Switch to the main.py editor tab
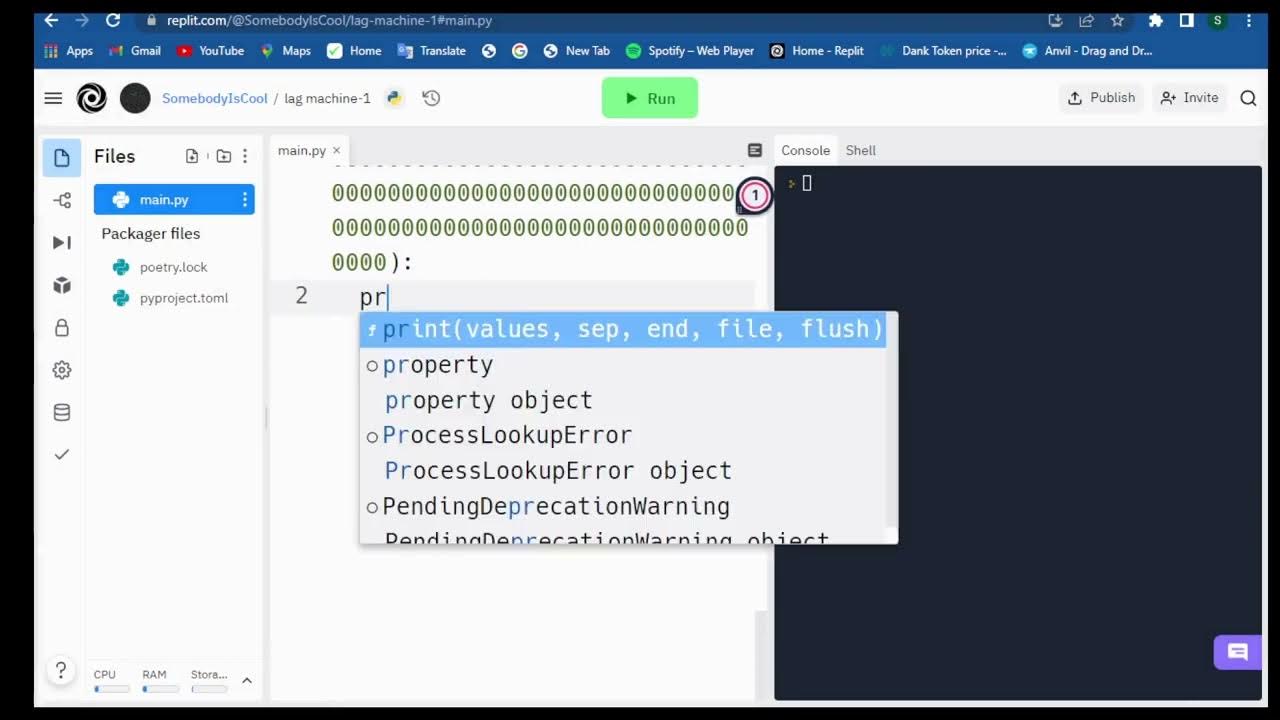The image size is (1280, 720). click(302, 150)
